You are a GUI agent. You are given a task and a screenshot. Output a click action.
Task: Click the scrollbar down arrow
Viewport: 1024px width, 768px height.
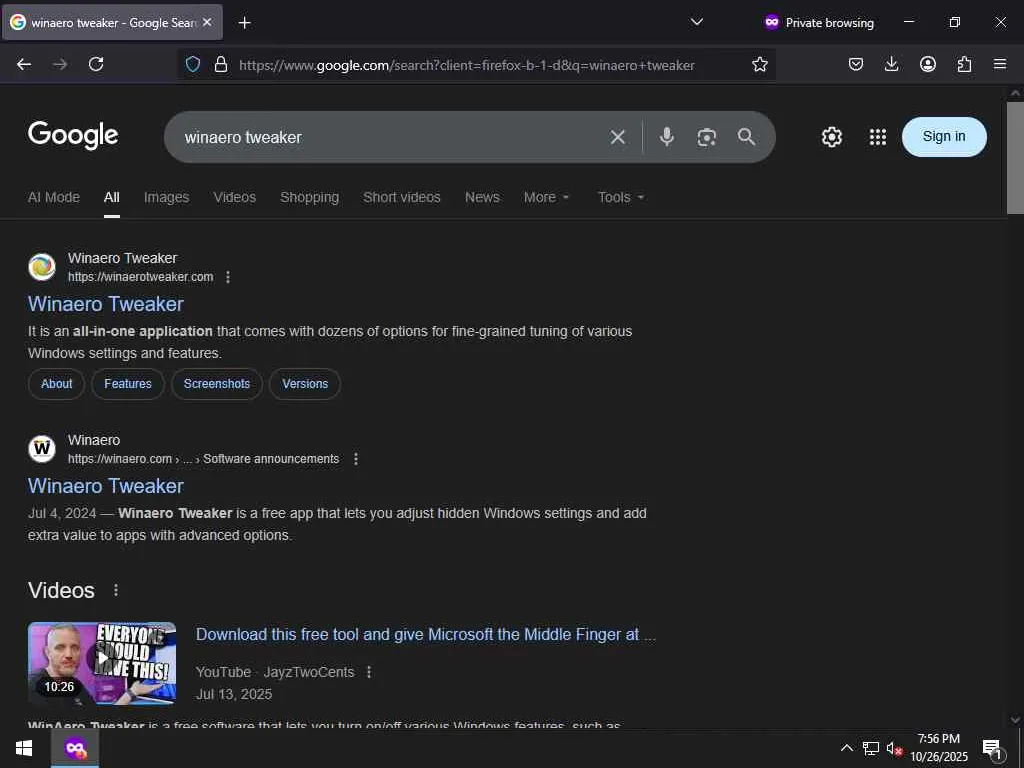1015,720
